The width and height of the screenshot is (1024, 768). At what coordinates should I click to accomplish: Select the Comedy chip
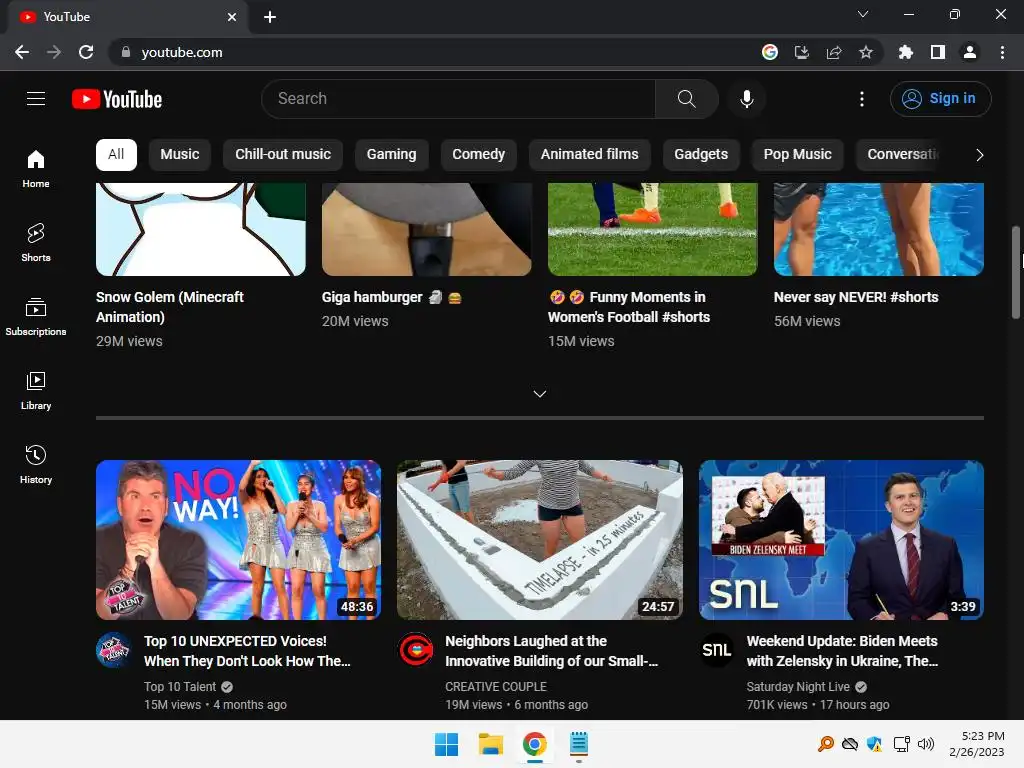click(479, 155)
